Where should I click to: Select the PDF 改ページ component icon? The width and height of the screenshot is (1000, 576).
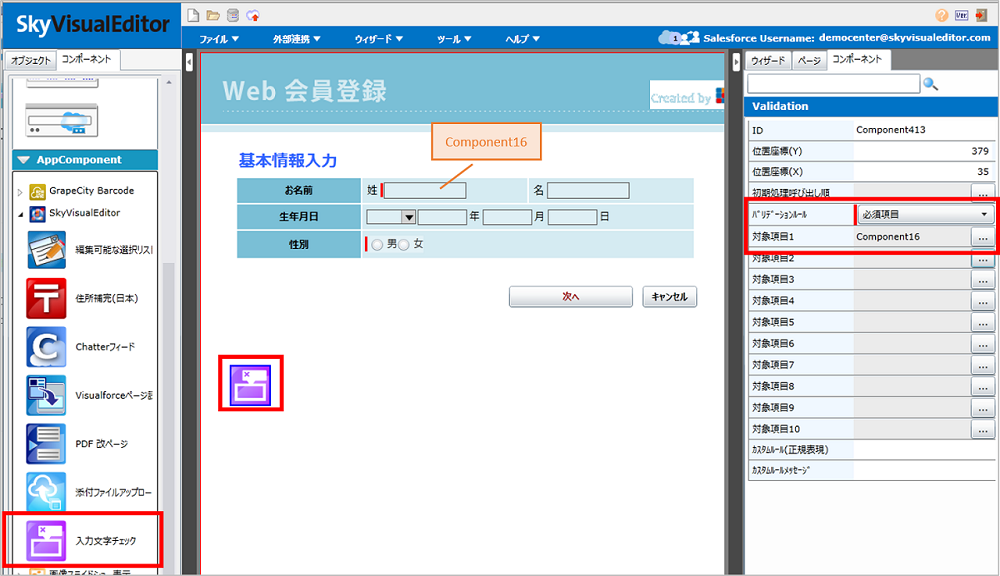[46, 444]
